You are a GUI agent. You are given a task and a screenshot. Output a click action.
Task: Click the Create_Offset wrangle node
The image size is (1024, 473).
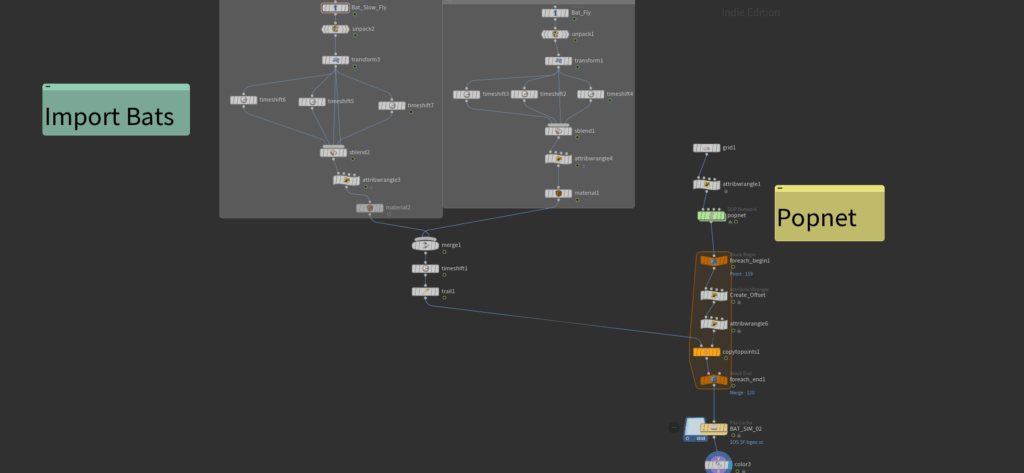coord(714,295)
